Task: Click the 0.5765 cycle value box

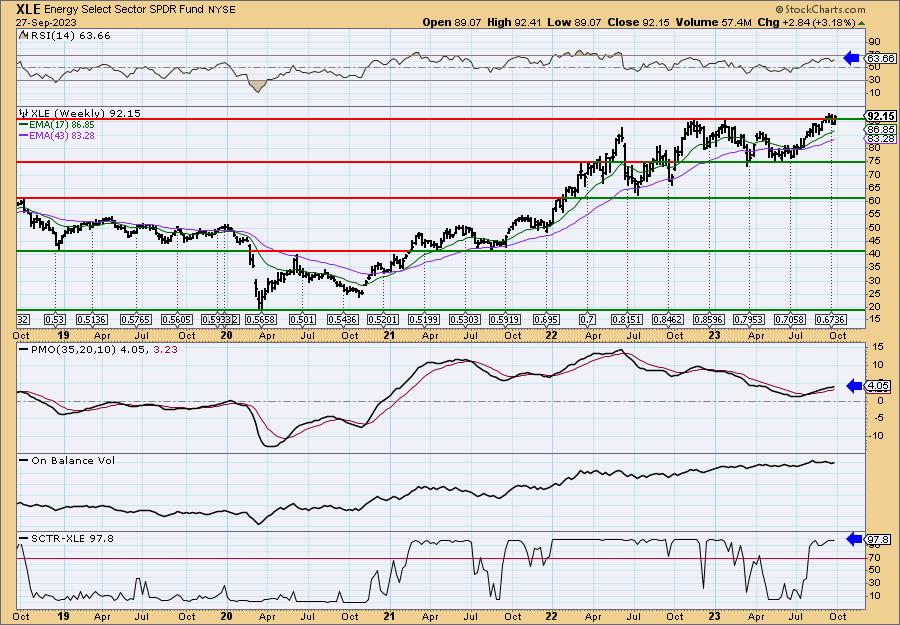Action: [135, 319]
